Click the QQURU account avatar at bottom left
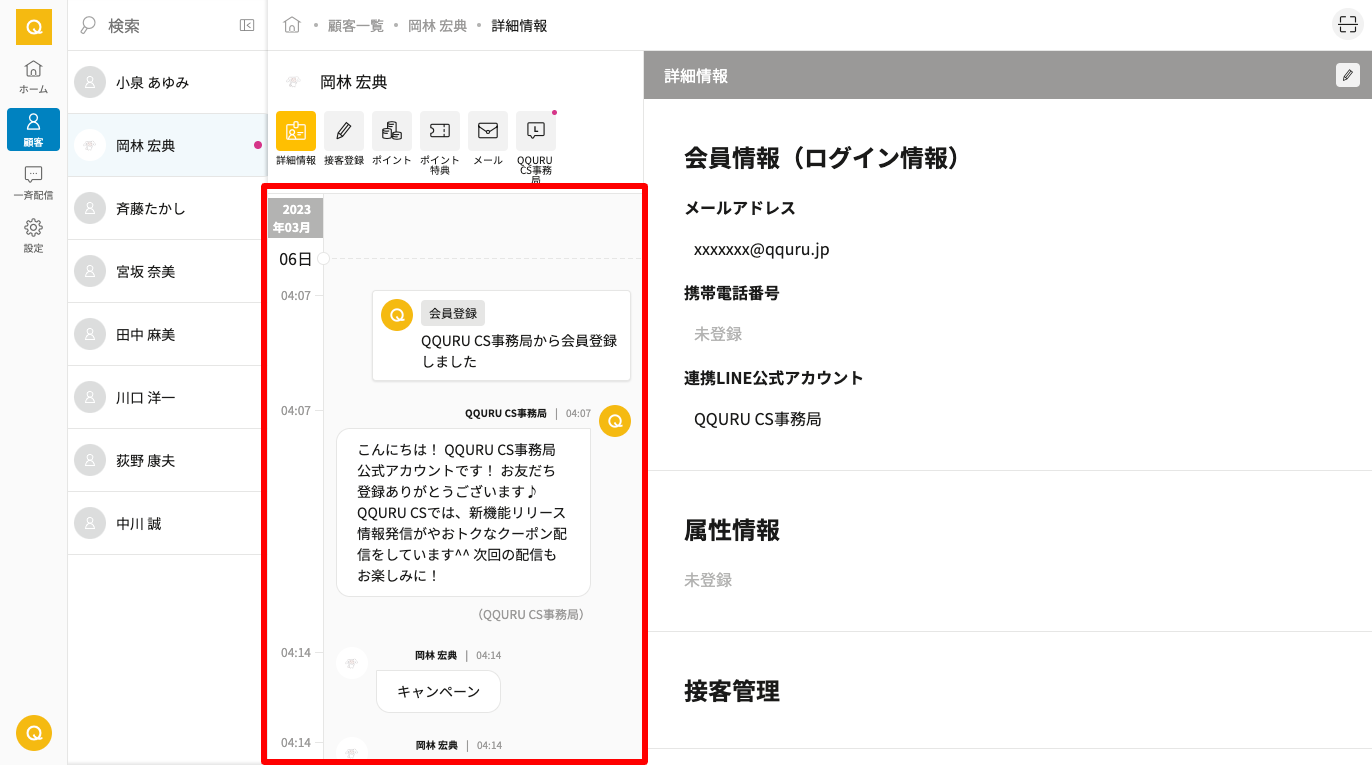 pos(33,733)
